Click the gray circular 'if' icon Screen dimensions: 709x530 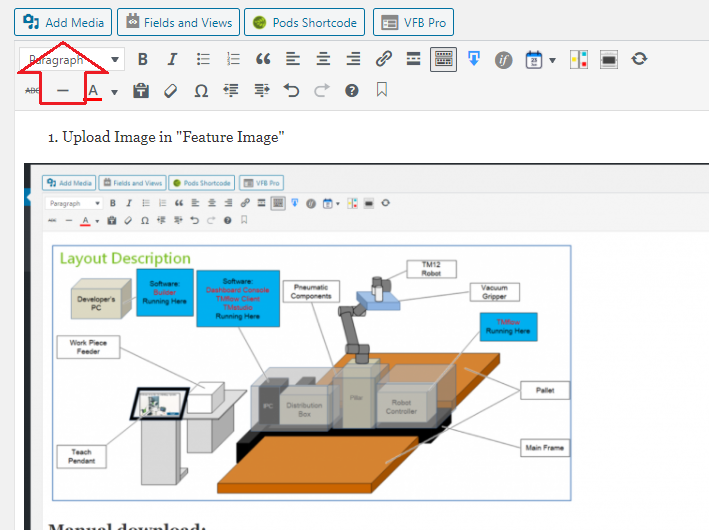tap(503, 60)
